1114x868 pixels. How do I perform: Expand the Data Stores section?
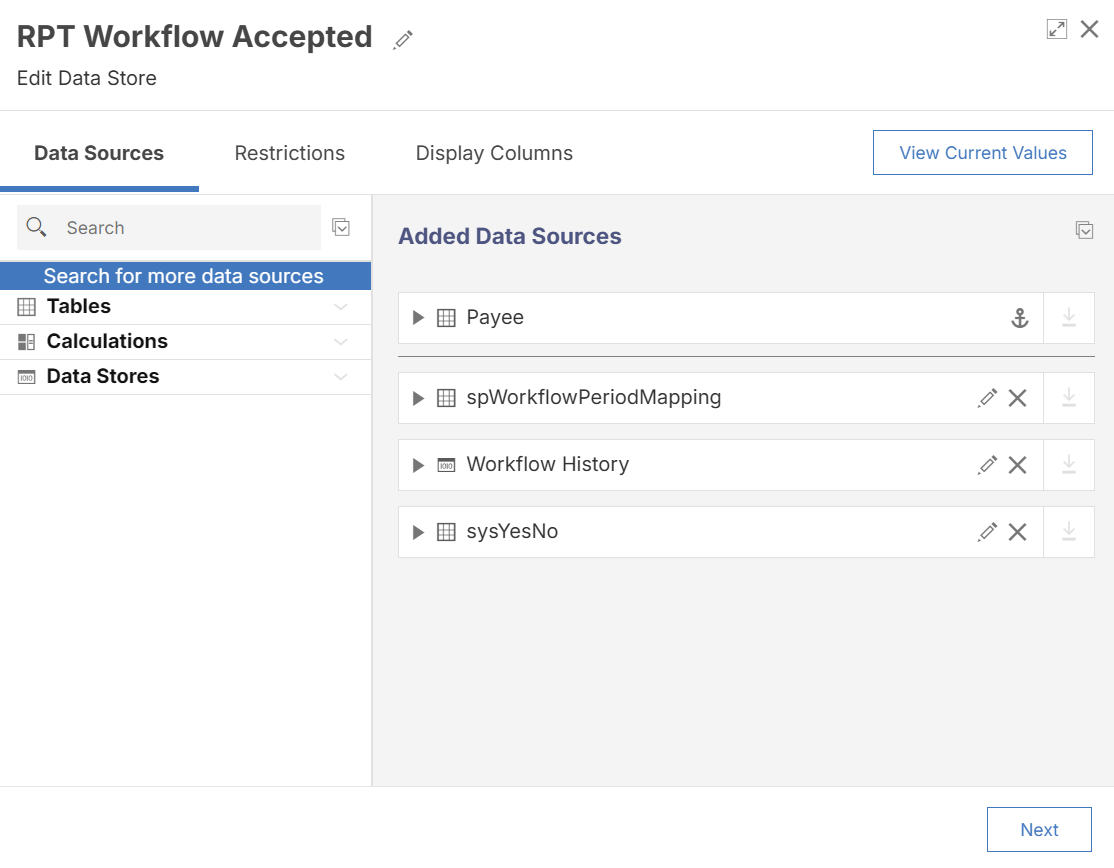point(341,377)
